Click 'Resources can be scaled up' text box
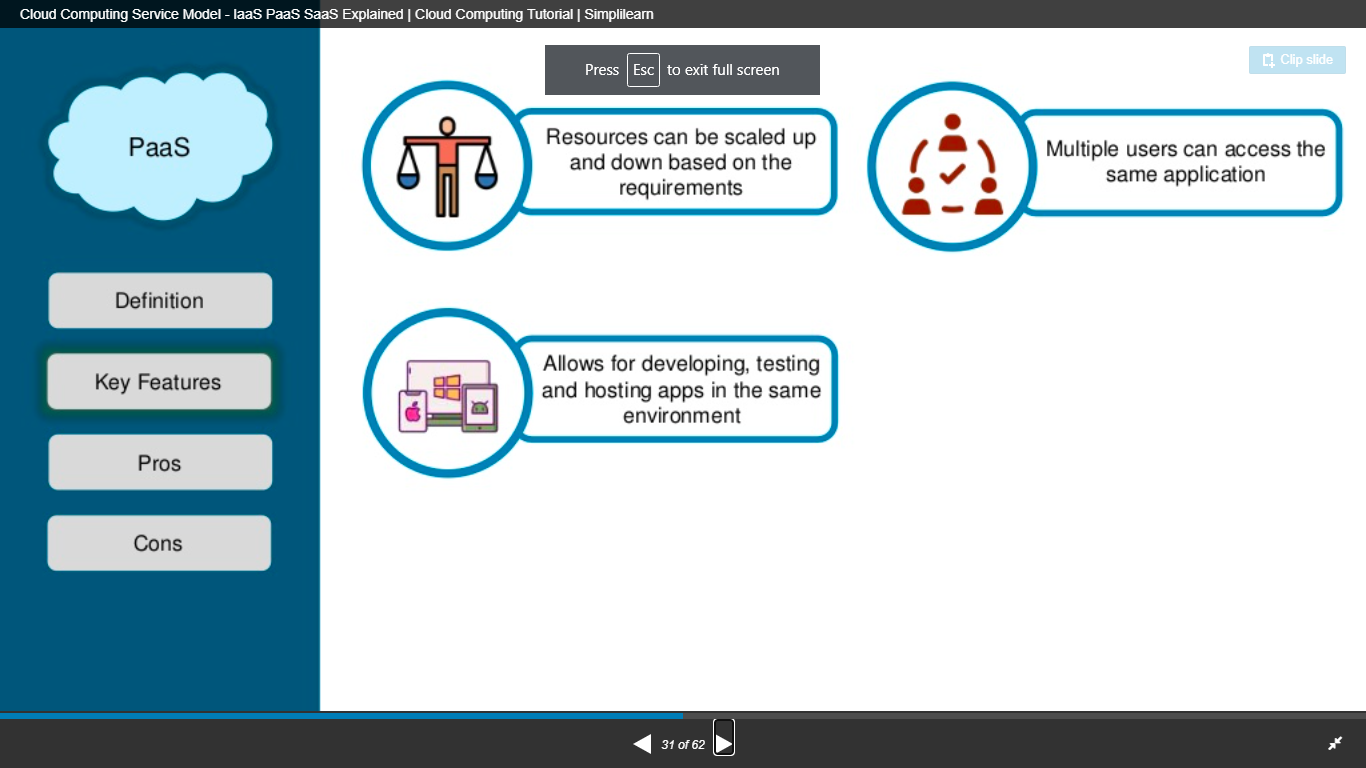The image size is (1366, 768). [x=675, y=162]
